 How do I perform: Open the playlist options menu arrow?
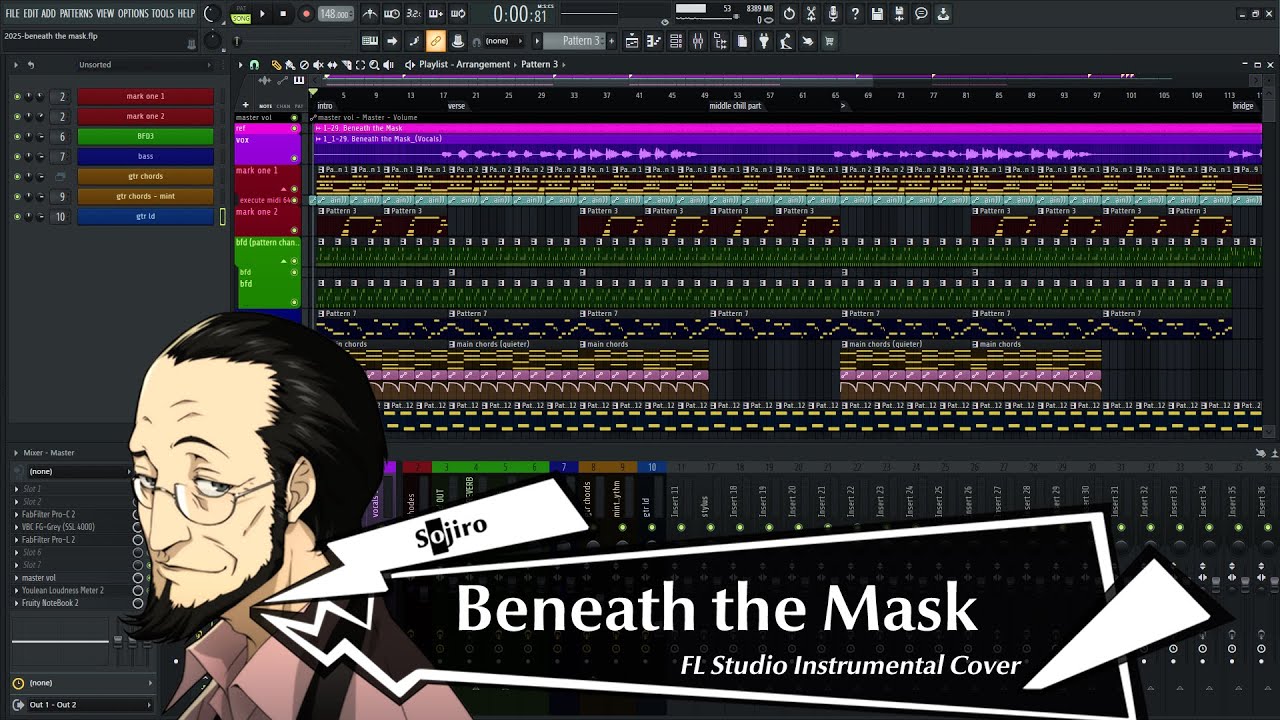tap(240, 64)
